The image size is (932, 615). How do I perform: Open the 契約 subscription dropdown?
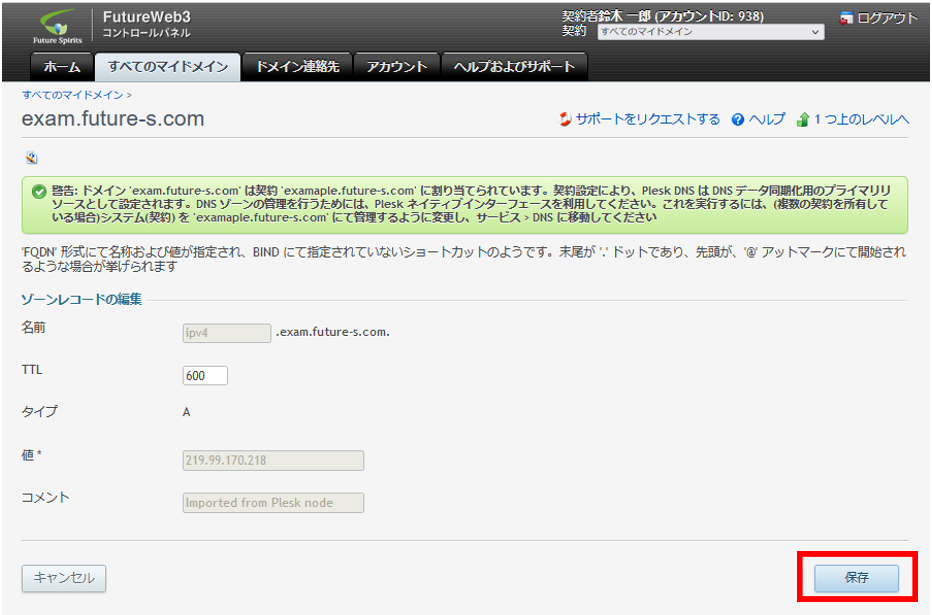click(710, 32)
